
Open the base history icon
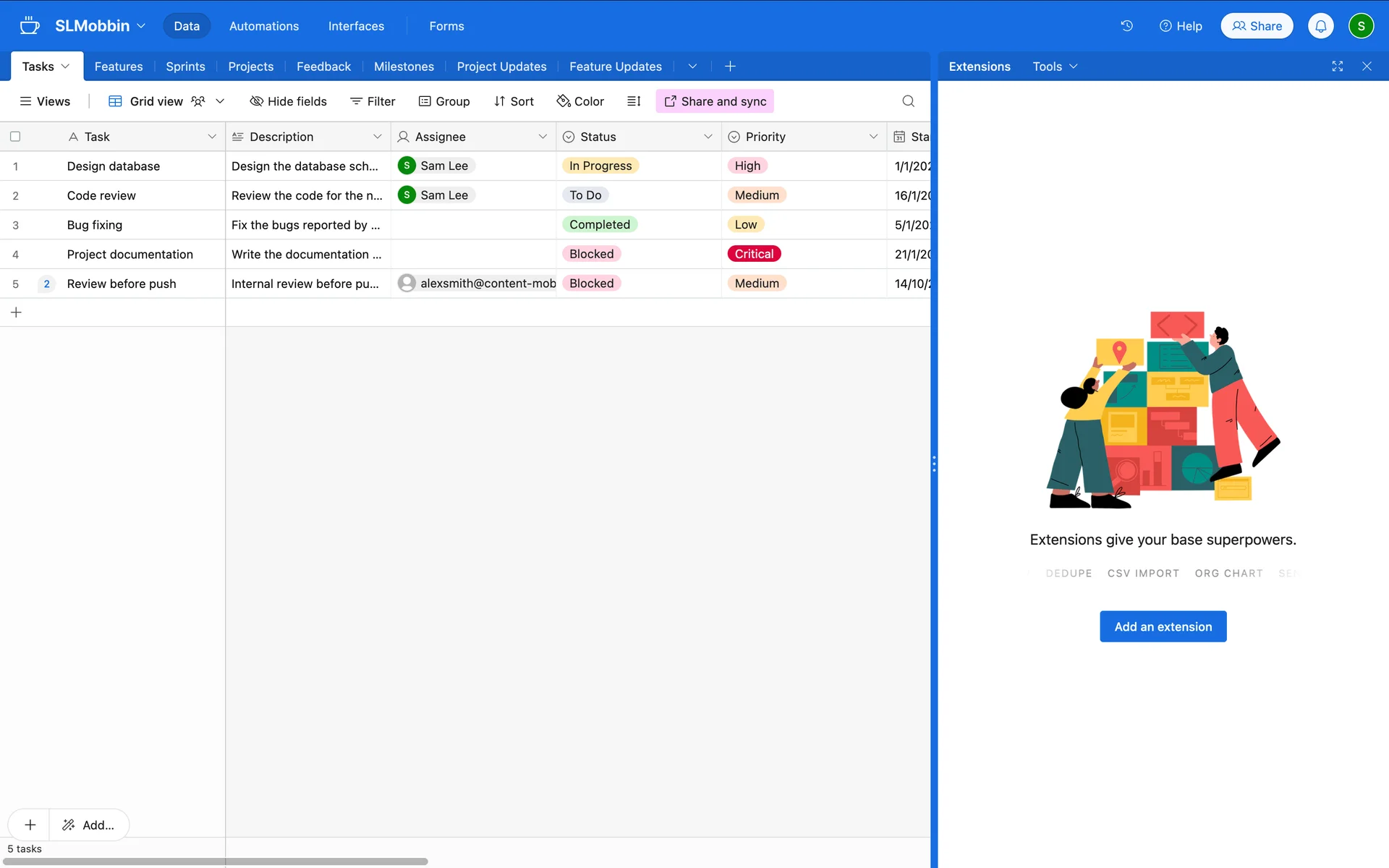1126,26
